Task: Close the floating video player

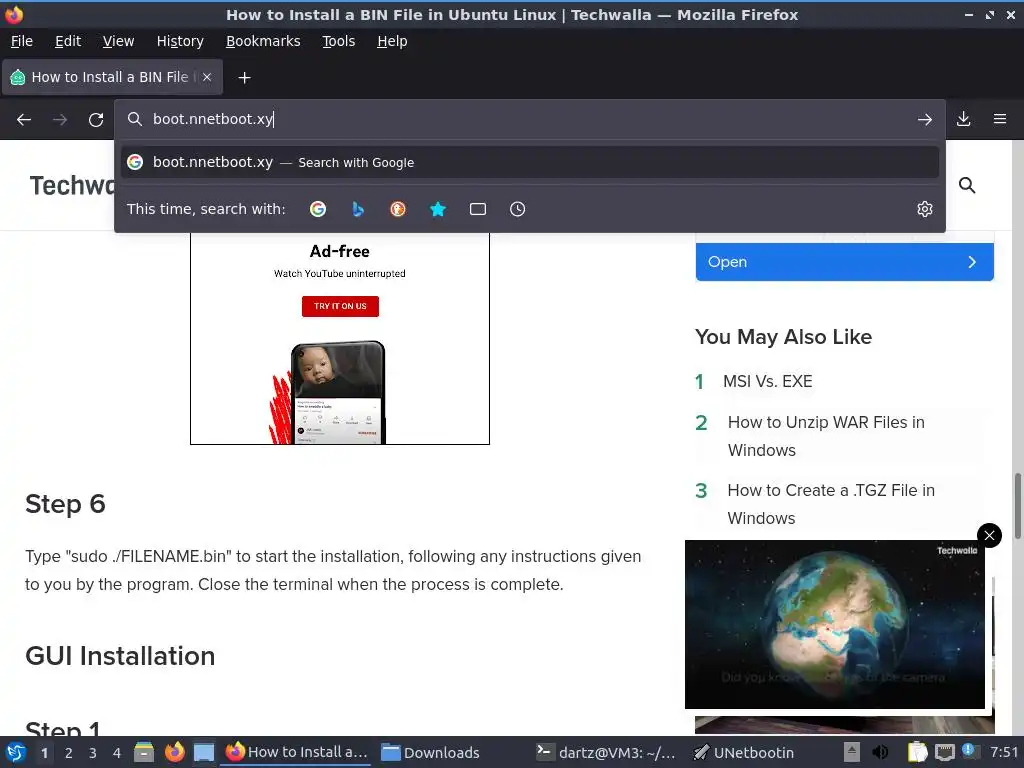Action: [x=989, y=536]
